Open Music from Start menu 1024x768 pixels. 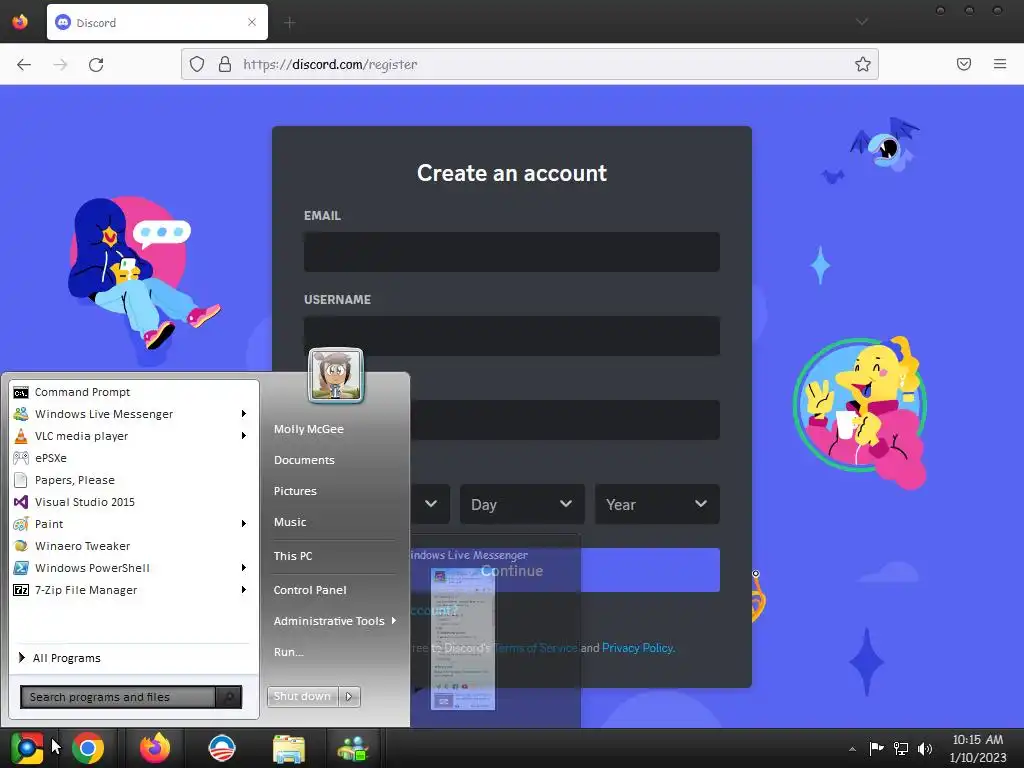[x=290, y=522]
